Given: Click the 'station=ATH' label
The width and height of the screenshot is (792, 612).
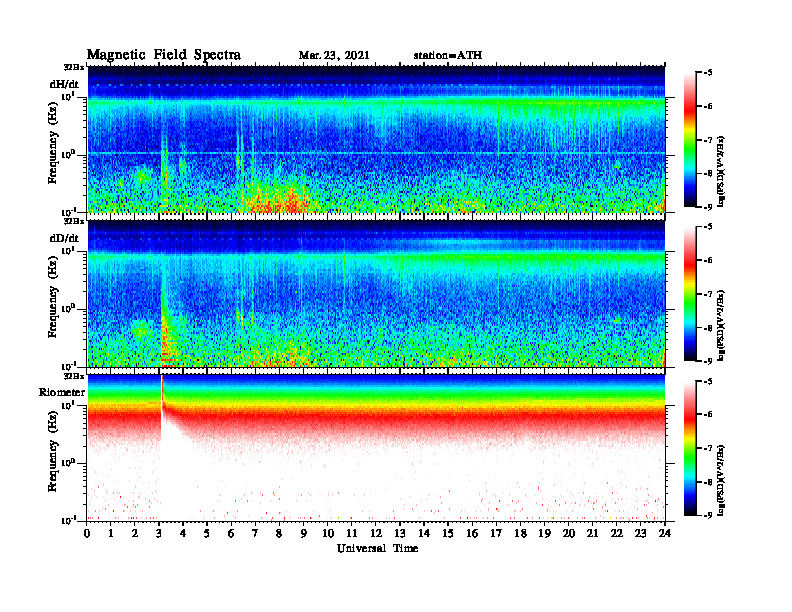Looking at the screenshot, I should click(x=448, y=55).
